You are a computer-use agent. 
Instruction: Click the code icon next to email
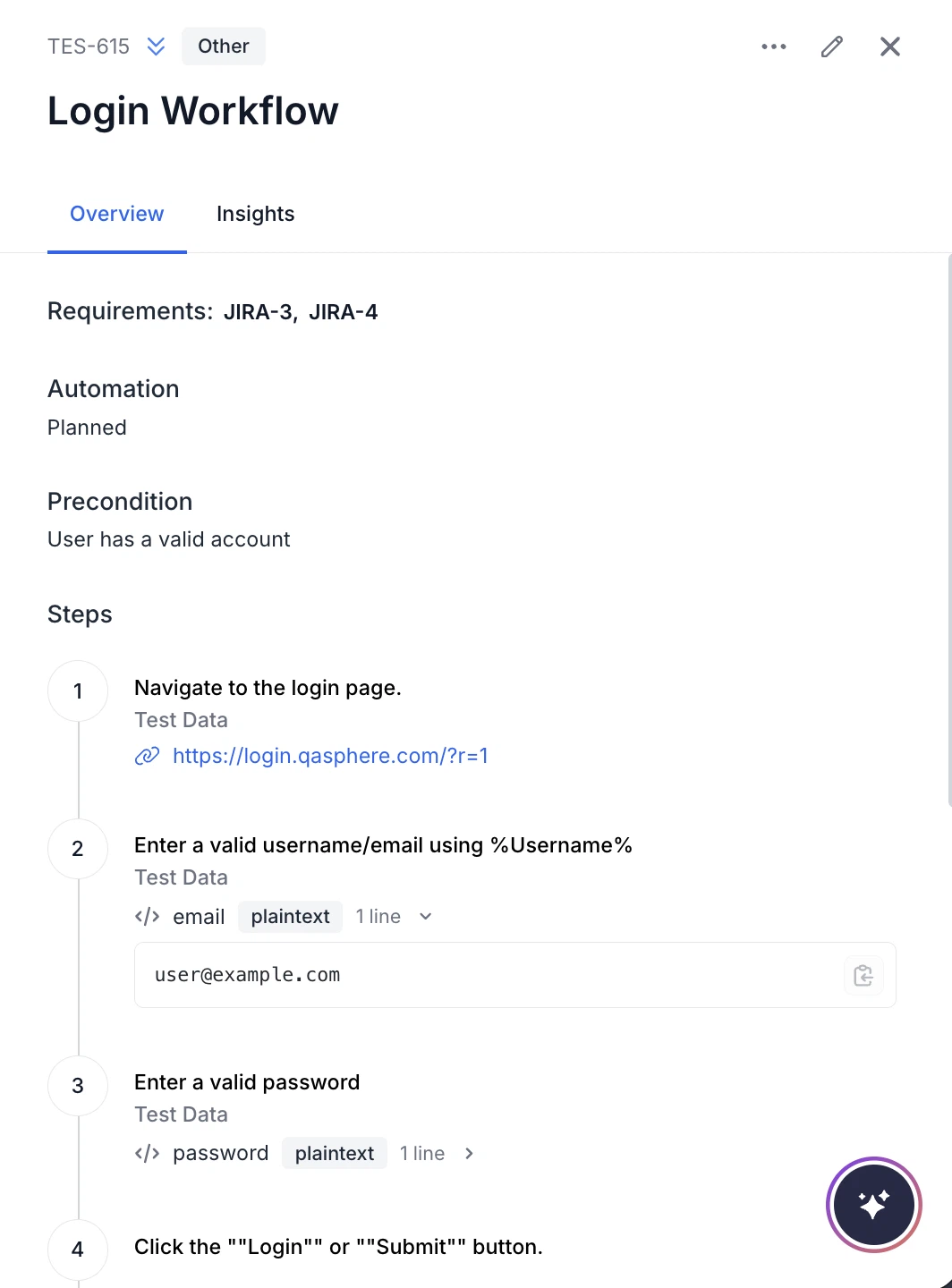pyautogui.click(x=147, y=917)
